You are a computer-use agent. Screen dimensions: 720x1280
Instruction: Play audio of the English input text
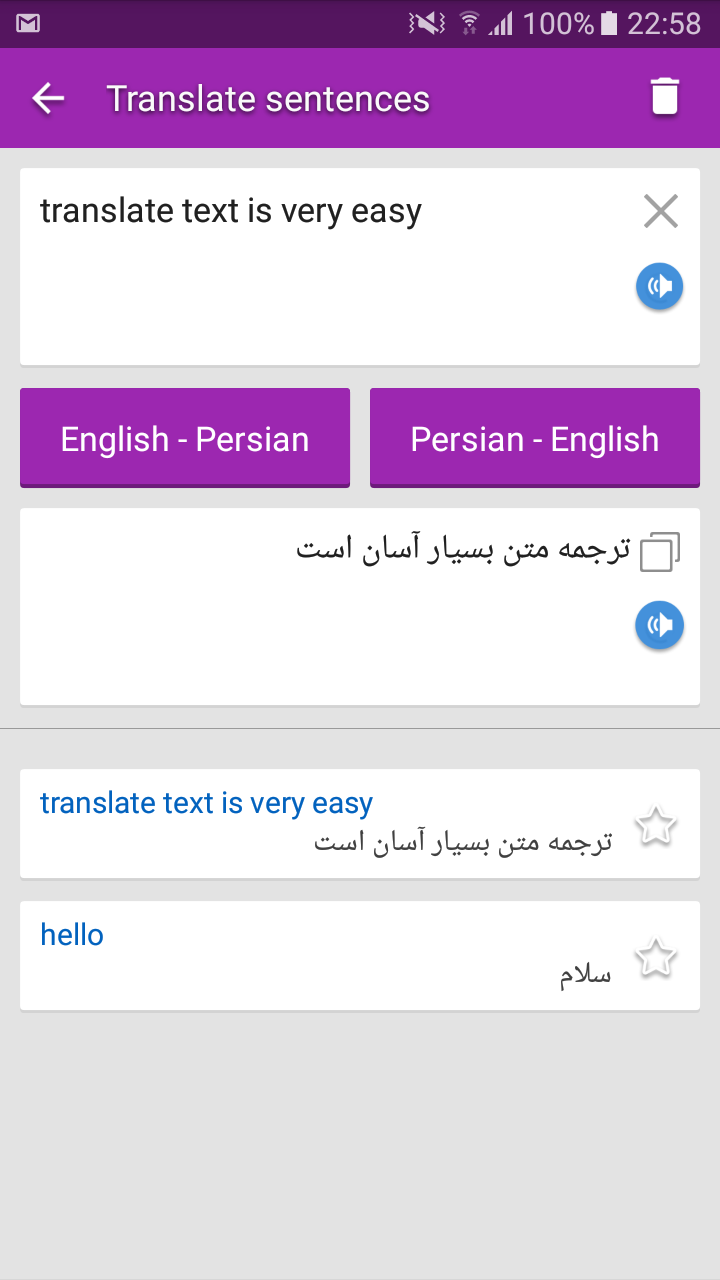pyautogui.click(x=660, y=287)
